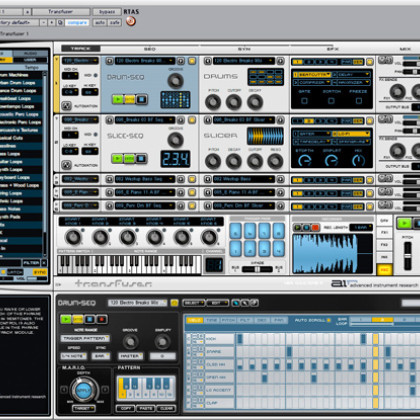The width and height of the screenshot is (420, 420).
Task: Click trigger pad number 1
Action: coord(235,249)
